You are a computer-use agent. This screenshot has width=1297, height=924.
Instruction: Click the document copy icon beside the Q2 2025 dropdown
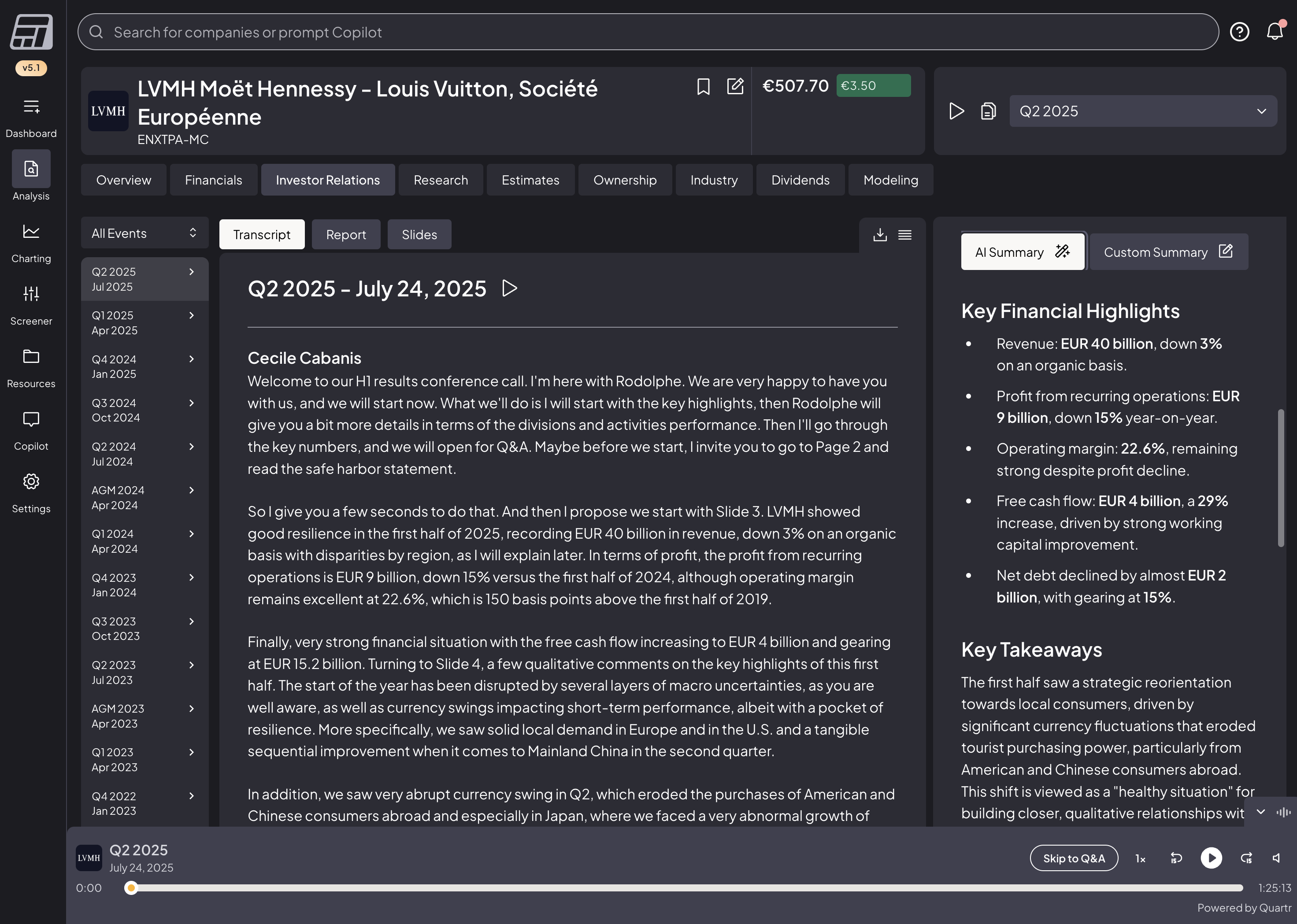[989, 111]
